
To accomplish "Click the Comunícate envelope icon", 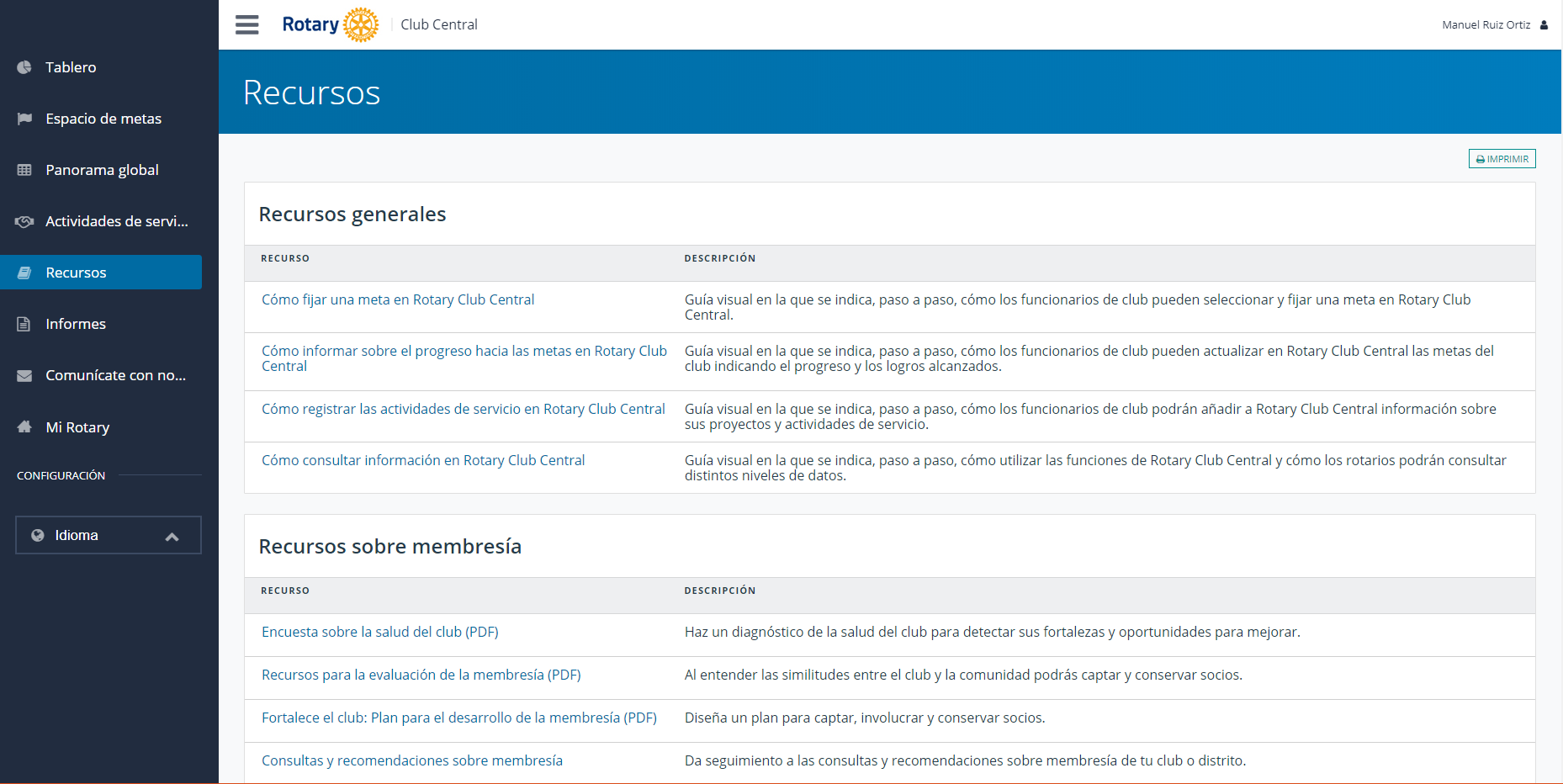I will coord(24,375).
